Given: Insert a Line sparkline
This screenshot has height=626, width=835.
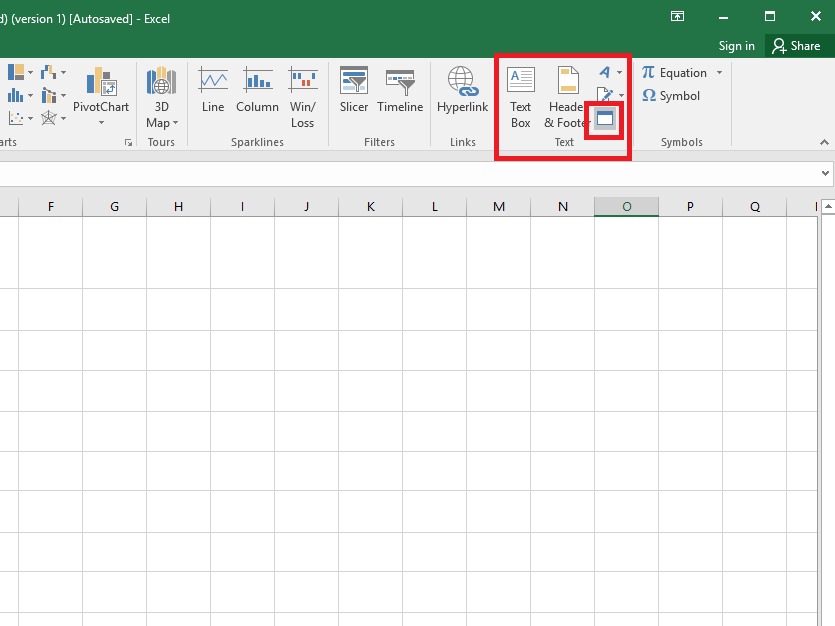Looking at the screenshot, I should (x=213, y=89).
